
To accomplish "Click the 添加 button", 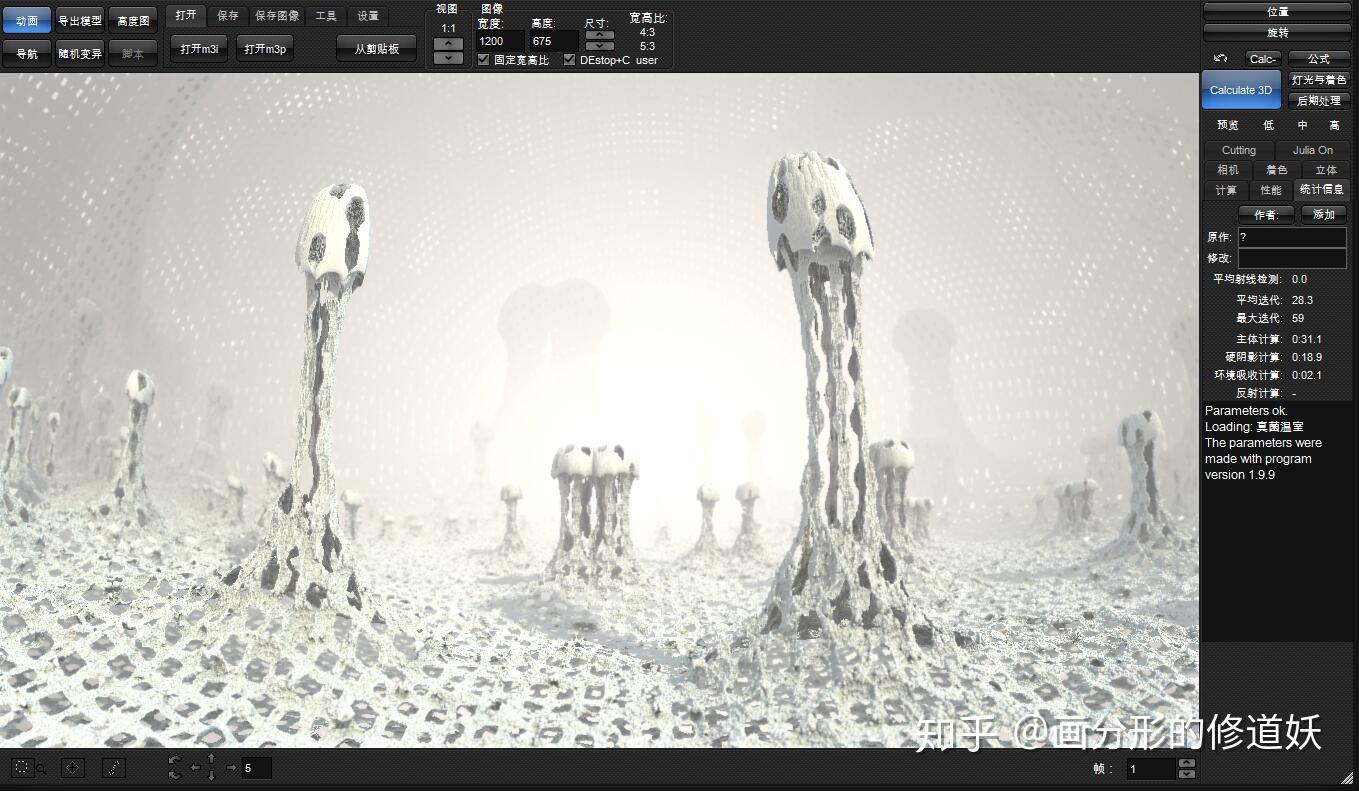I will (1324, 215).
